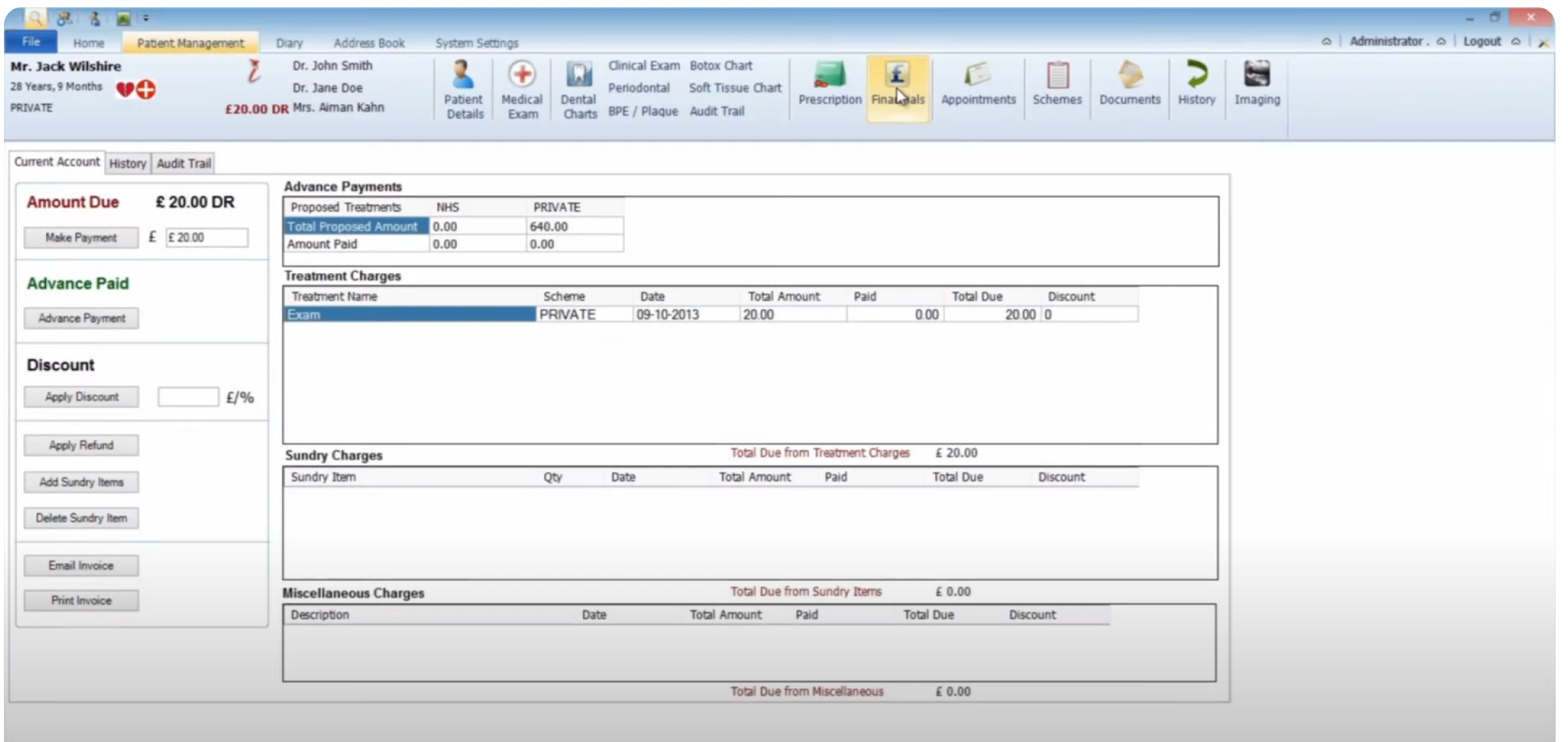1568x742 pixels.
Task: Open the BPE / Plaque link
Action: point(643,111)
